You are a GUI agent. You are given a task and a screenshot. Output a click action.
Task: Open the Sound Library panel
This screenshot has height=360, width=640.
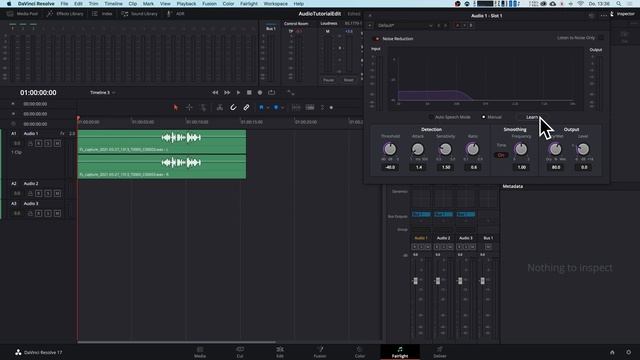[139, 13]
